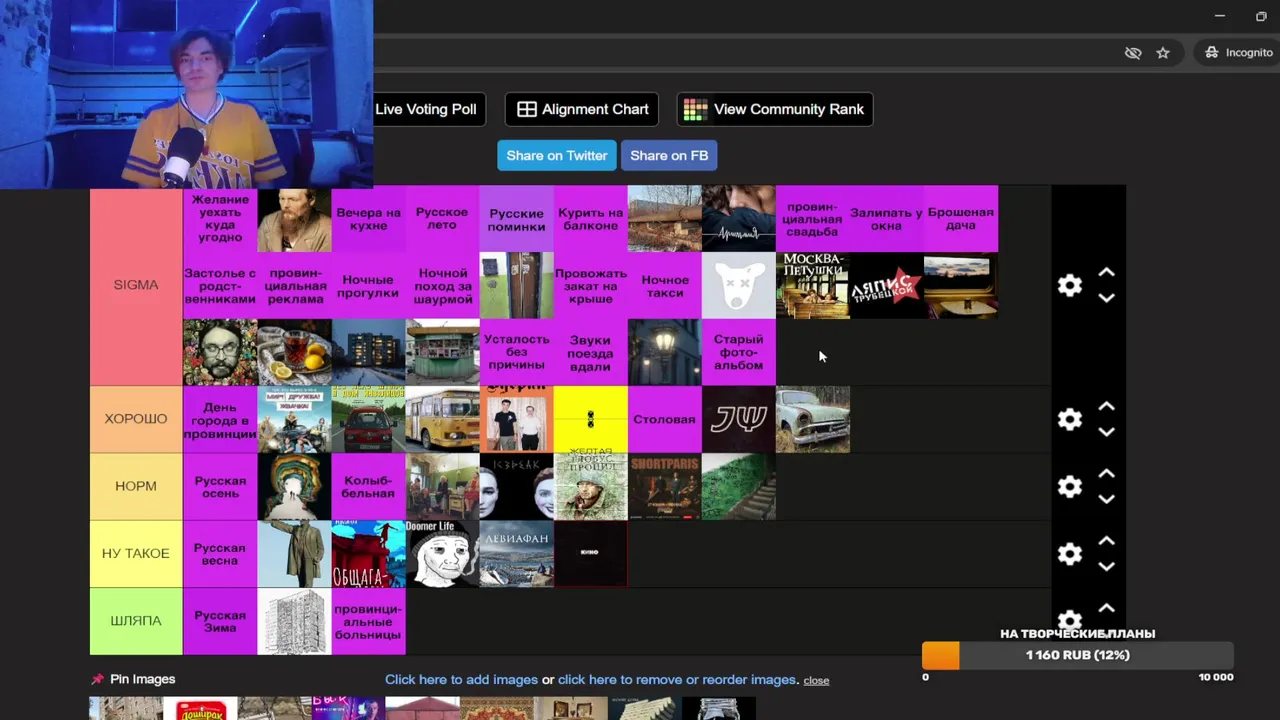Select the 'Вечера на кухне' tile

tap(368, 218)
